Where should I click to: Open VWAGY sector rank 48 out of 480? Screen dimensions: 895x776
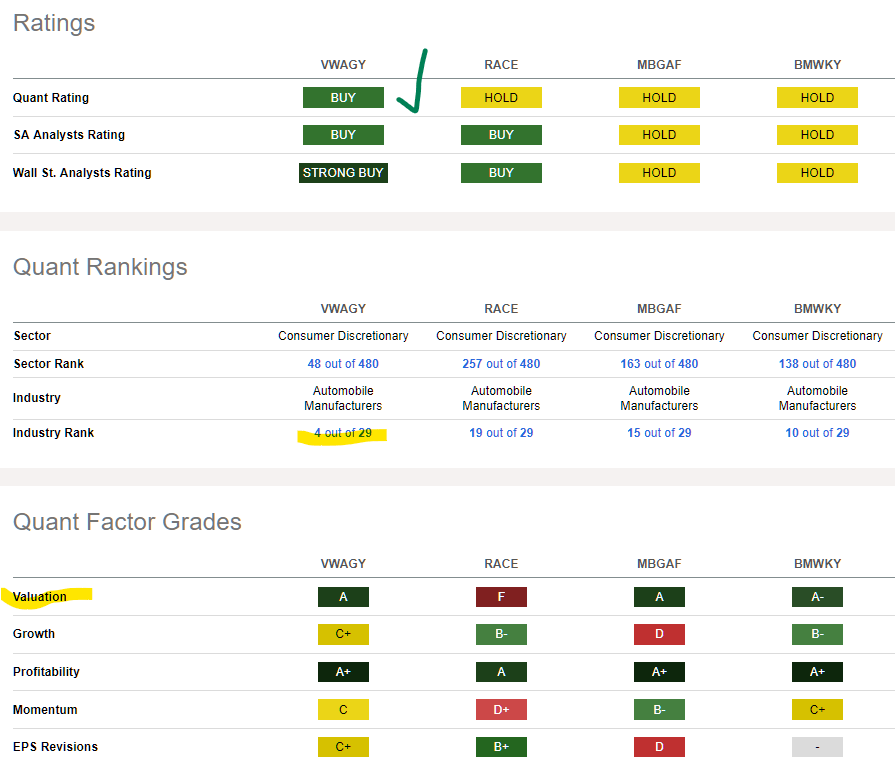tap(343, 364)
